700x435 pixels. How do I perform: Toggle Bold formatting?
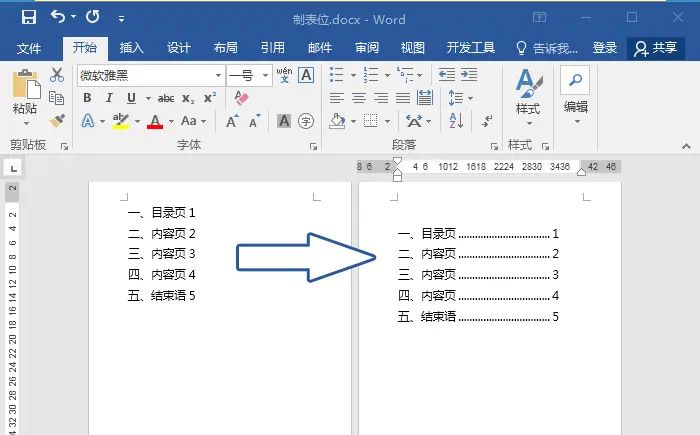(x=88, y=98)
